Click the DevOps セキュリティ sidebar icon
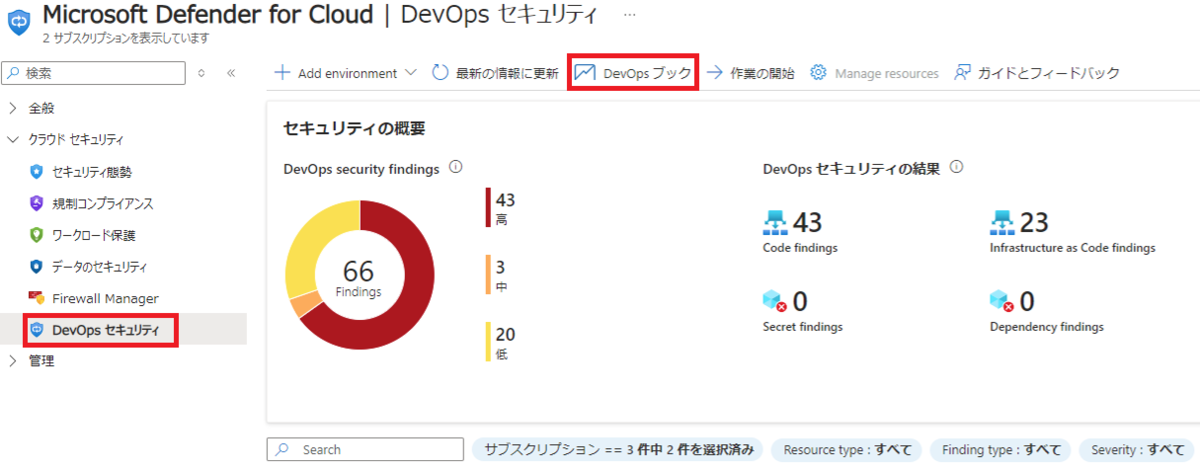This screenshot has width=1200, height=473. coord(37,329)
